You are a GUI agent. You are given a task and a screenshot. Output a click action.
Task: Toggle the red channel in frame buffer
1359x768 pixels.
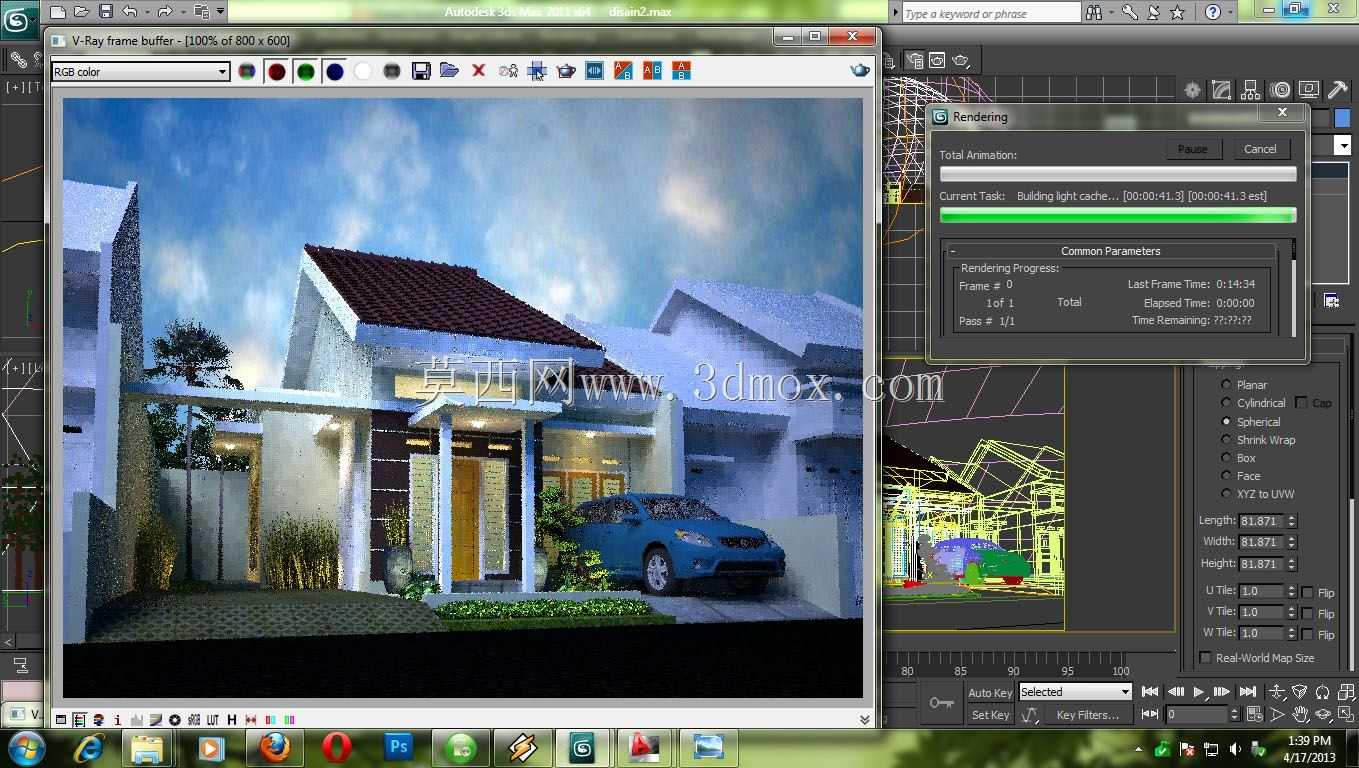coord(277,71)
